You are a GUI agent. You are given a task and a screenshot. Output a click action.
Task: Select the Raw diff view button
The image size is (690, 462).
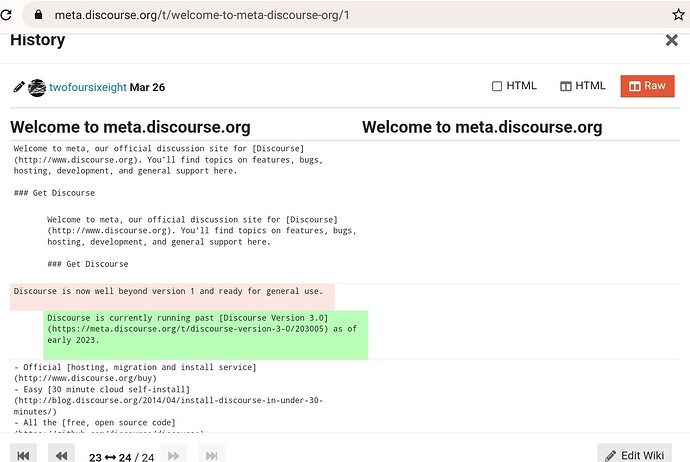(647, 86)
